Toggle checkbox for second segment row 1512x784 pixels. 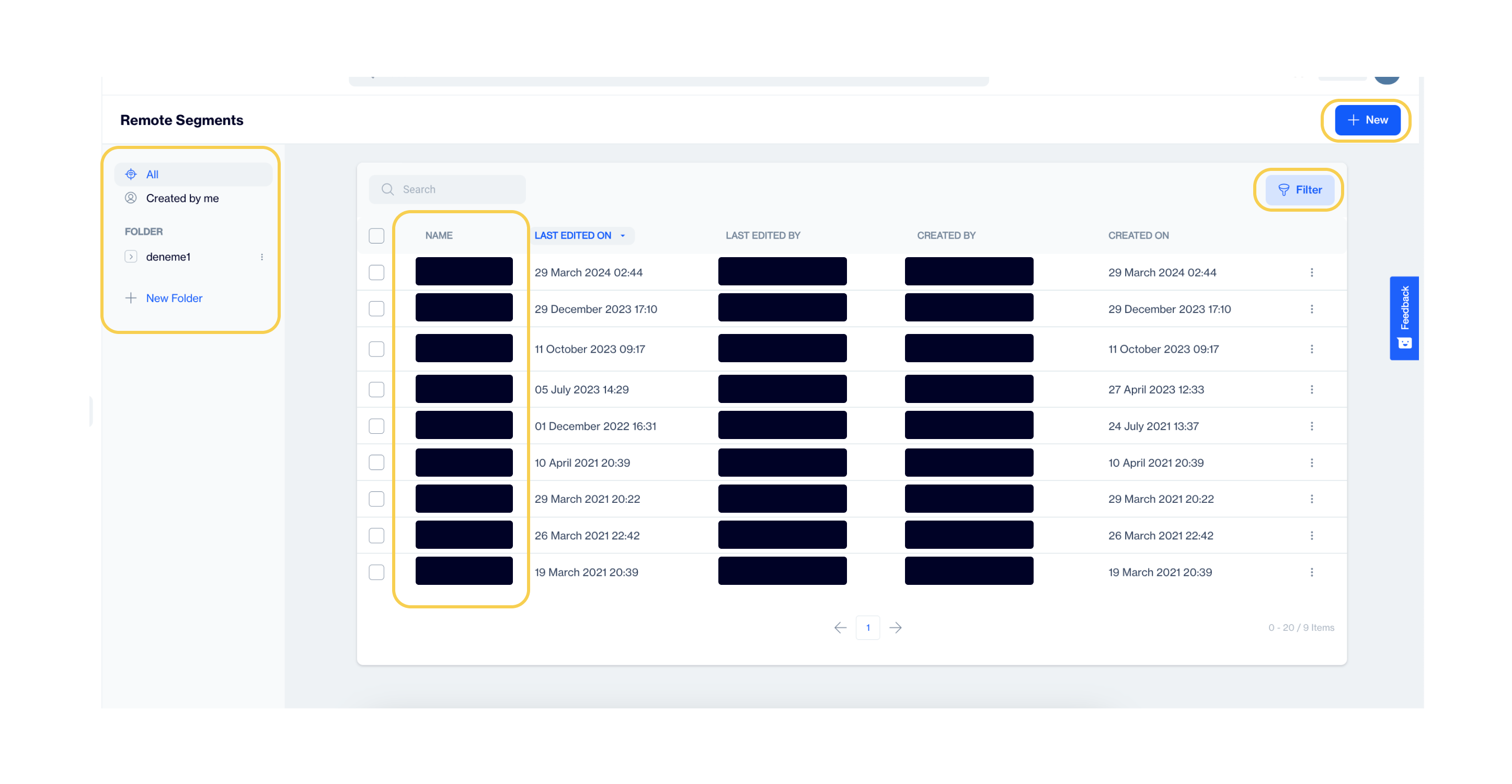coord(377,309)
